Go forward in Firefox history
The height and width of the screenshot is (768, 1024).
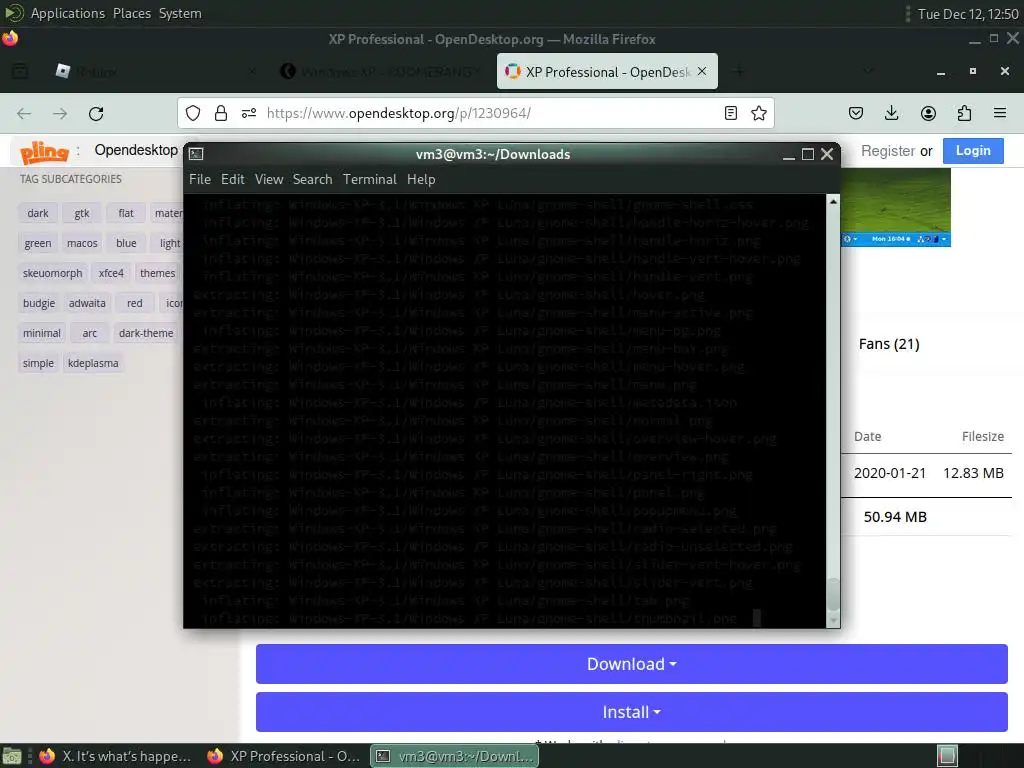coord(60,114)
